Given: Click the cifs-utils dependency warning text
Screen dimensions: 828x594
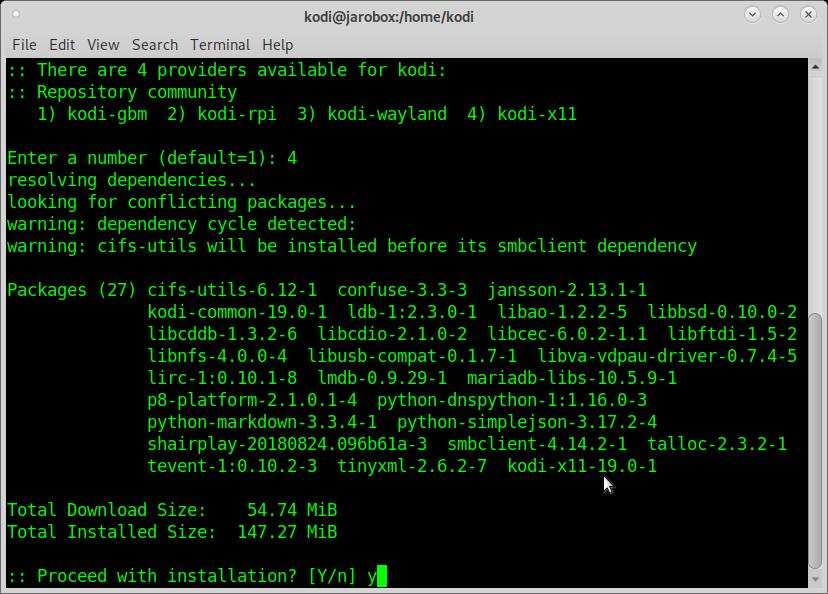Looking at the screenshot, I should click(350, 246).
